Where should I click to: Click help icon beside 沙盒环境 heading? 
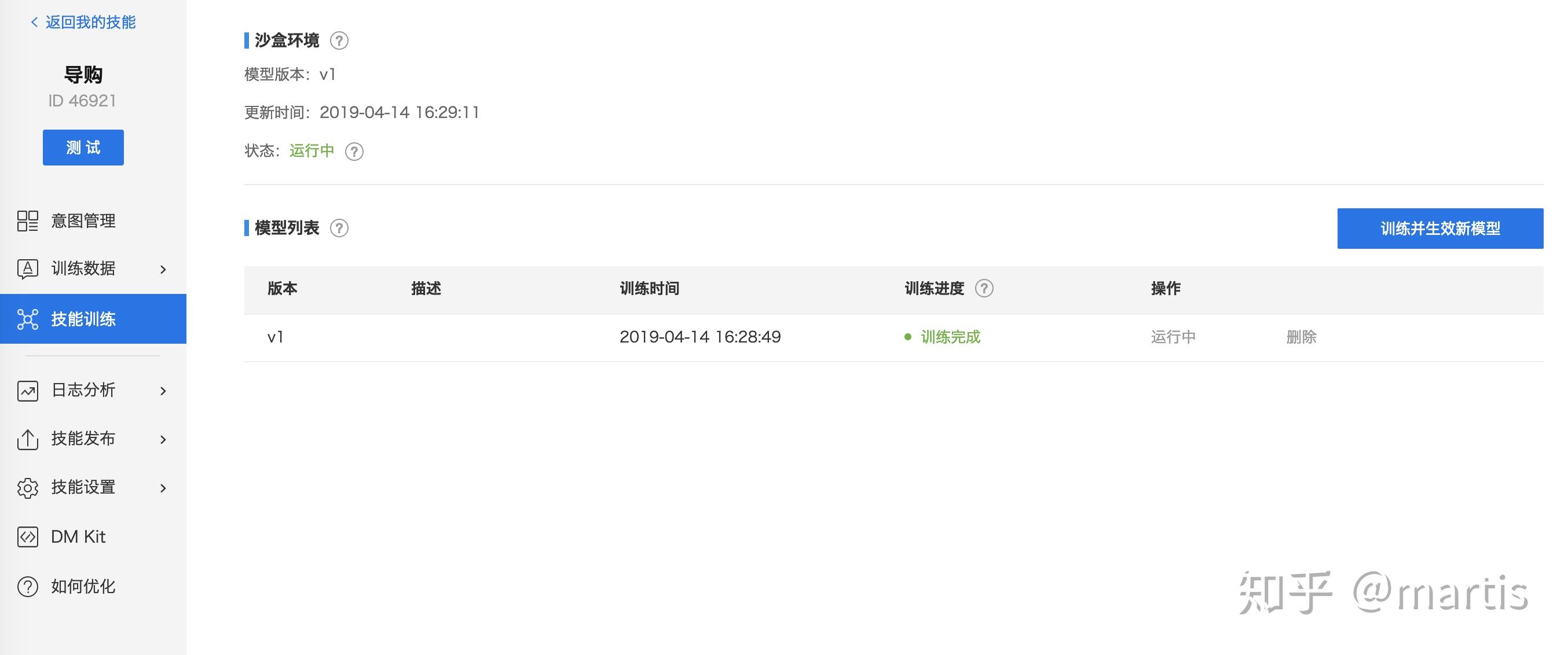click(x=339, y=41)
